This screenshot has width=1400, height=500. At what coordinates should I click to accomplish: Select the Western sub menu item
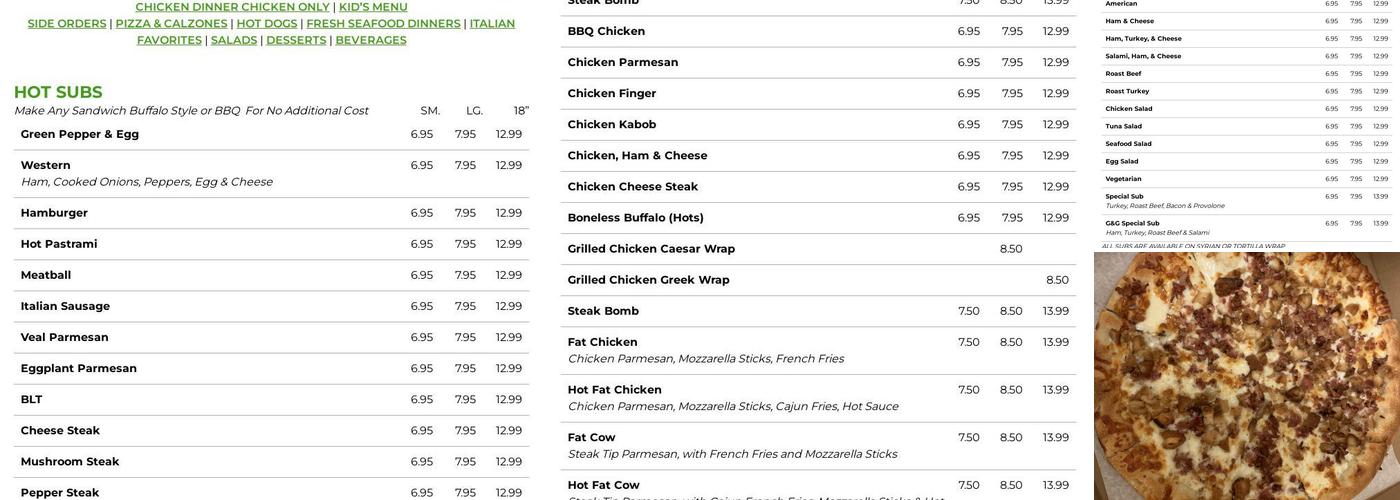pos(46,165)
